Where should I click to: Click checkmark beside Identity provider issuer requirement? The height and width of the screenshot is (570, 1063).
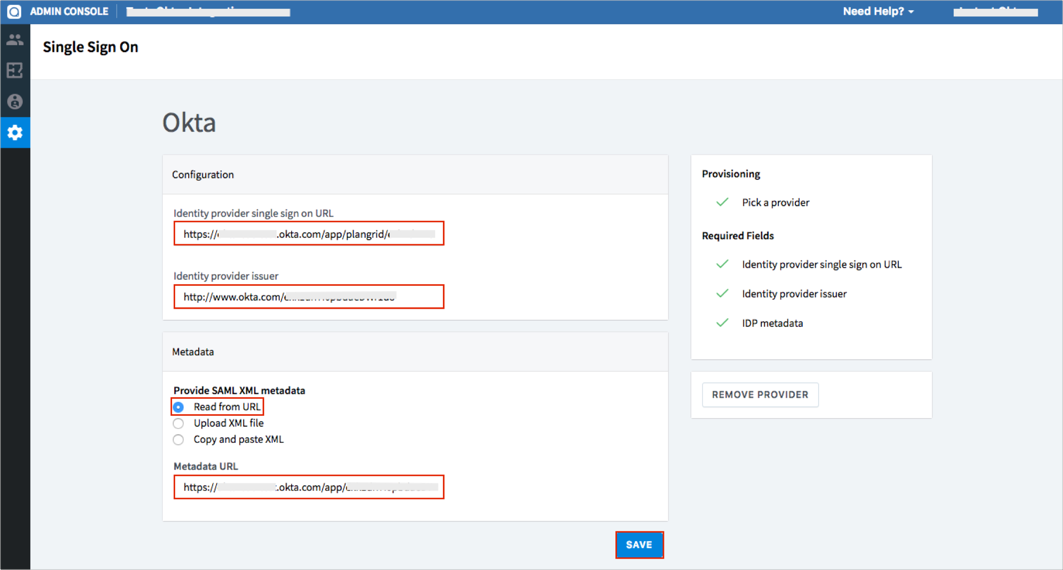[722, 294]
